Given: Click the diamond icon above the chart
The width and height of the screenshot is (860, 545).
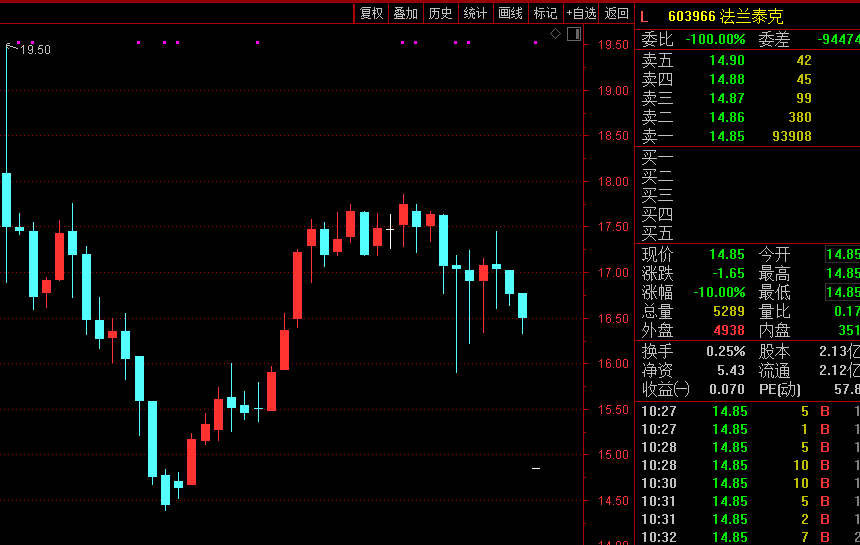Looking at the screenshot, I should 556,34.
